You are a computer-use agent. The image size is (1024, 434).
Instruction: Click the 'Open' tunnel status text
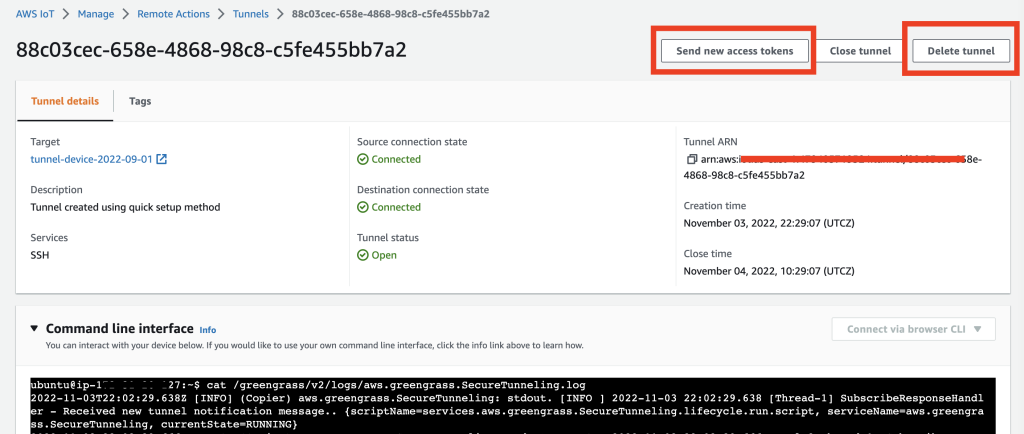[384, 255]
